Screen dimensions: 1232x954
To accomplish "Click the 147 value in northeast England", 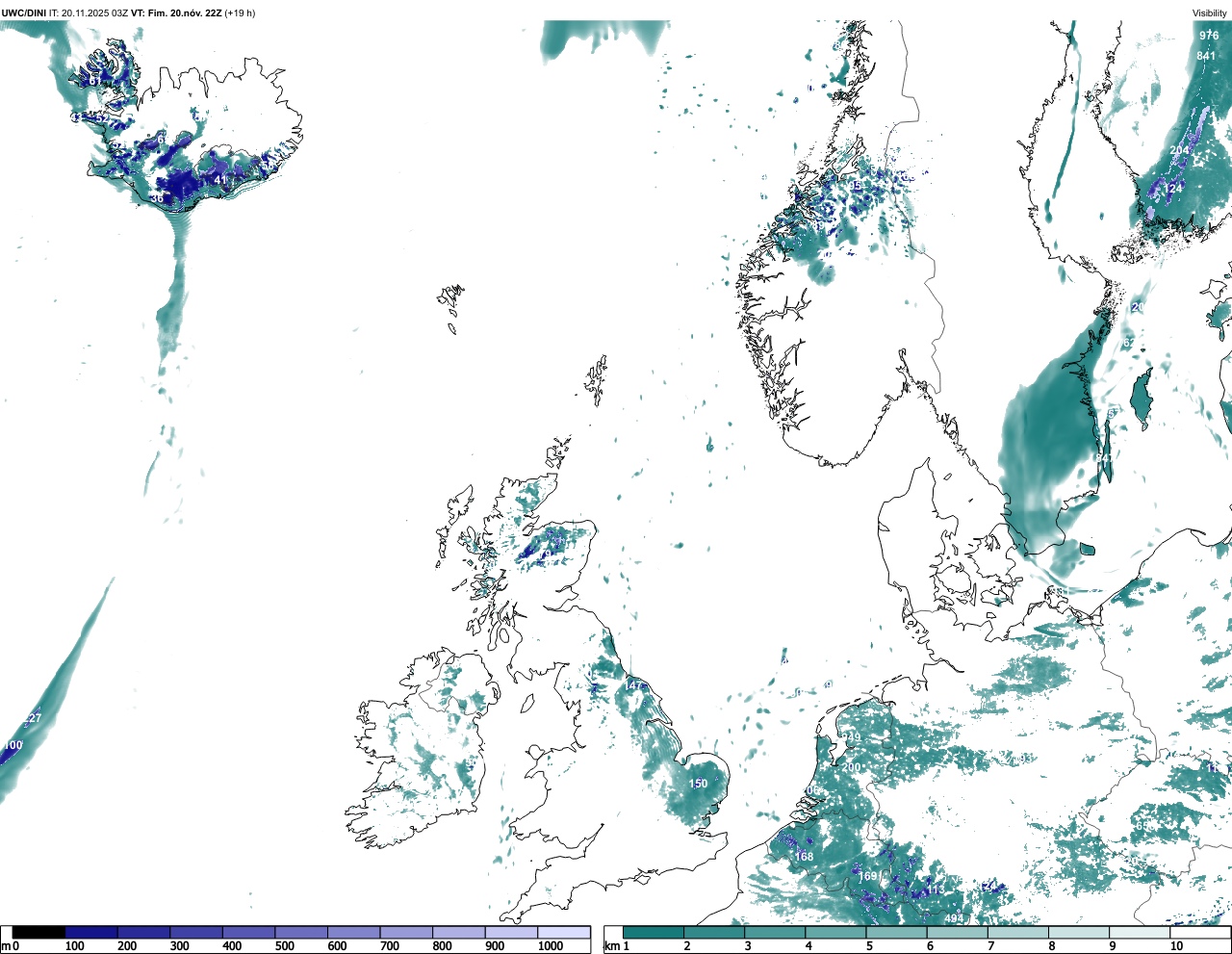I will (x=633, y=685).
